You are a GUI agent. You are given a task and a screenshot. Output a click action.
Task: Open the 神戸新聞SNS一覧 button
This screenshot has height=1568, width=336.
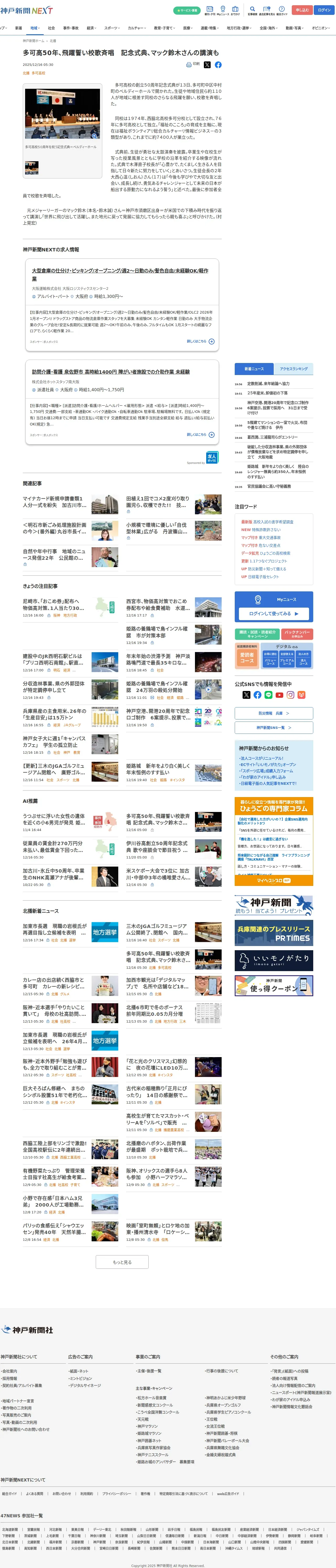tap(274, 727)
